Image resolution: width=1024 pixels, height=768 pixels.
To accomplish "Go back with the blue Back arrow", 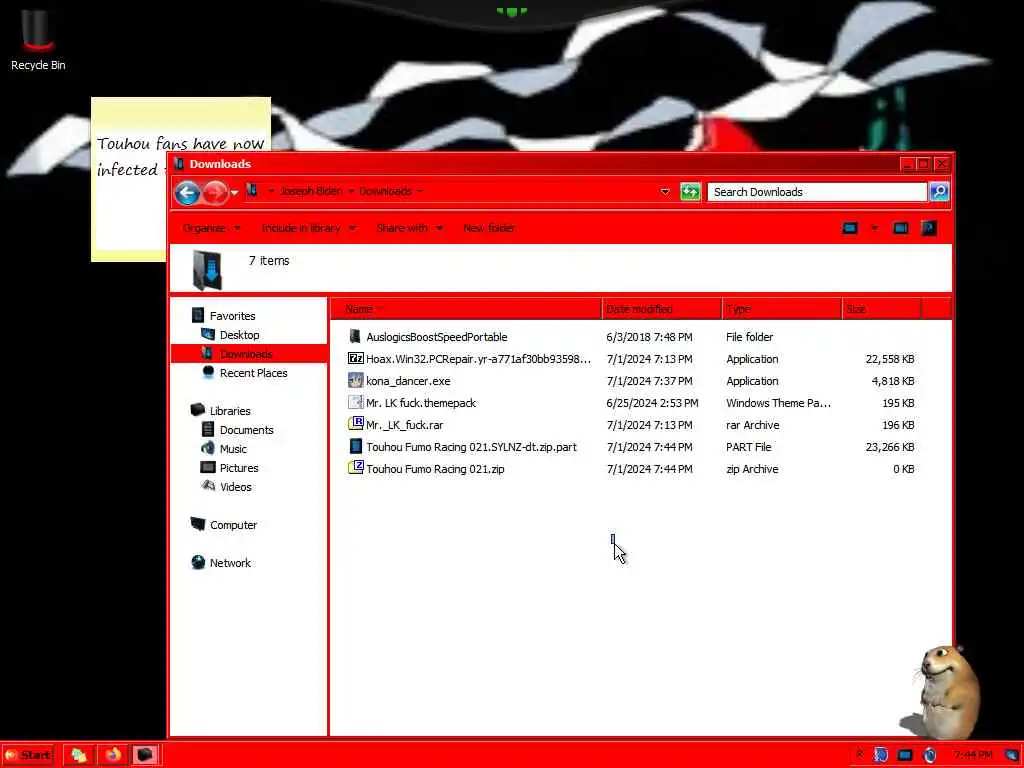I will [x=187, y=193].
